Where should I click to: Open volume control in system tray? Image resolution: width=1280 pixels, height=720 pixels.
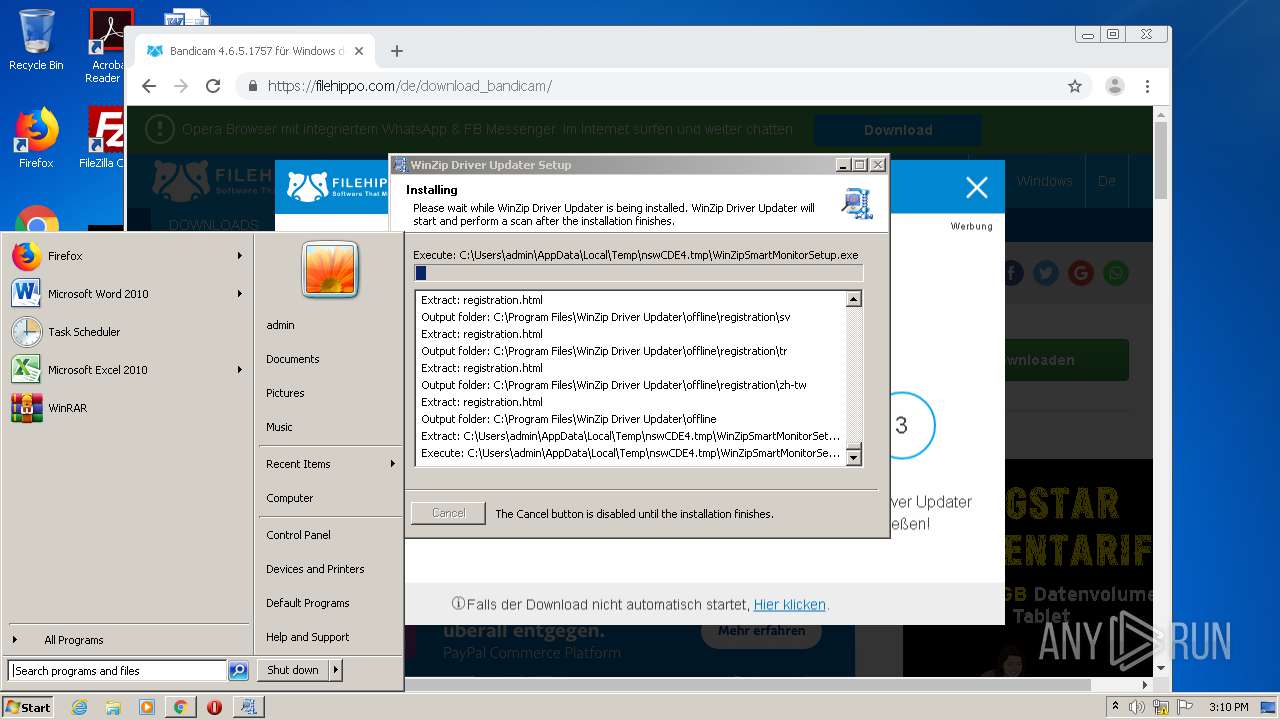pos(1137,707)
